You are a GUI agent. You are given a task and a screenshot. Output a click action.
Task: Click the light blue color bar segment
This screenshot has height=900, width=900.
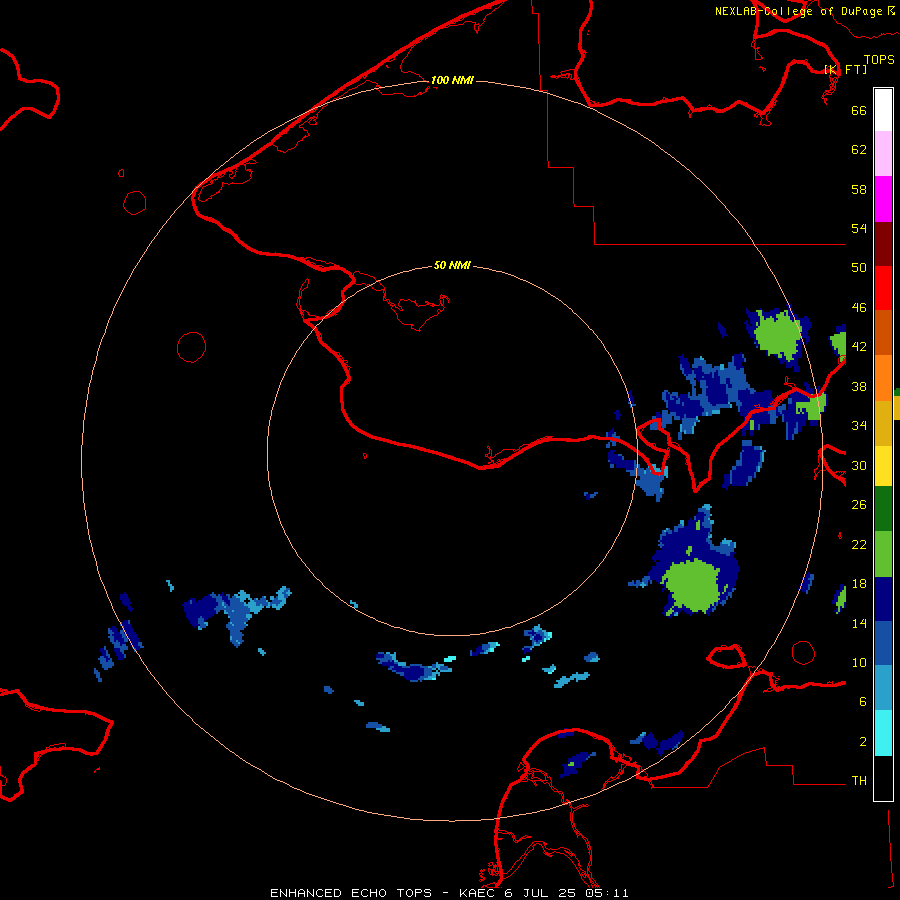(x=883, y=688)
